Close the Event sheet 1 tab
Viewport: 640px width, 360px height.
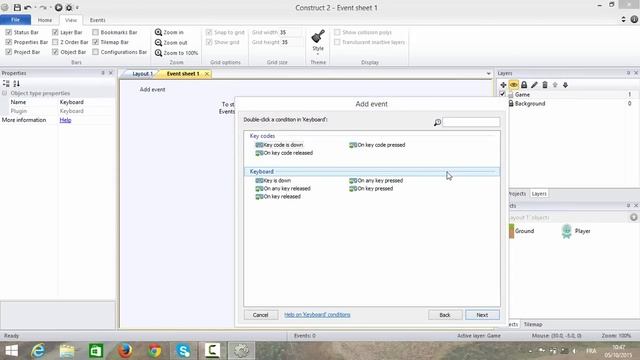tap(207, 74)
